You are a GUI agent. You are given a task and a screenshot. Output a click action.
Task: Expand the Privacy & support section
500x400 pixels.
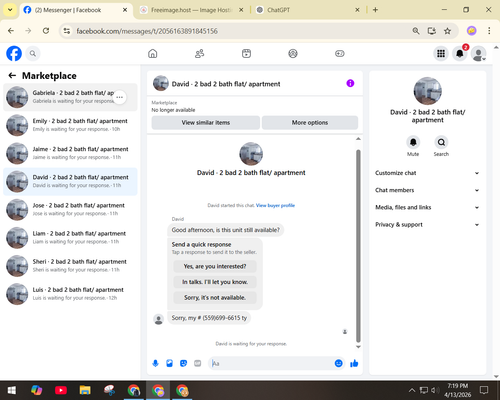pyautogui.click(x=427, y=225)
